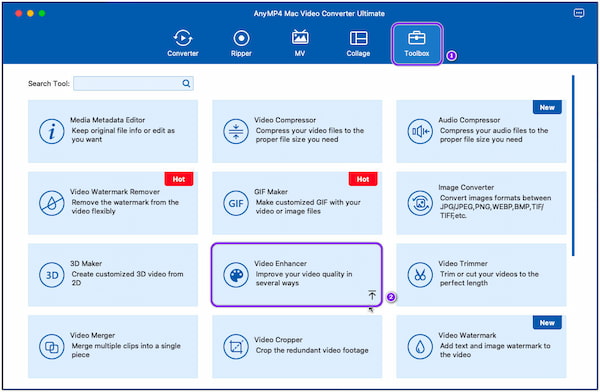Select Image Converter title
600x392 pixels.
click(466, 187)
